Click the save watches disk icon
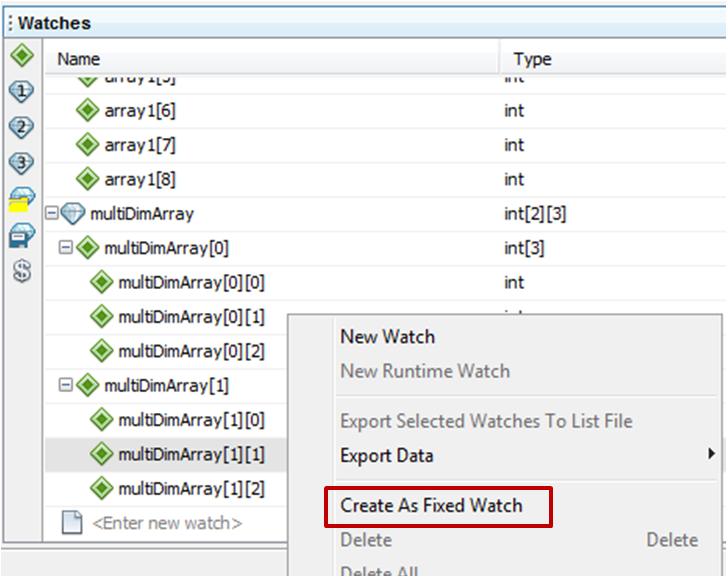This screenshot has width=727, height=577. (x=22, y=235)
